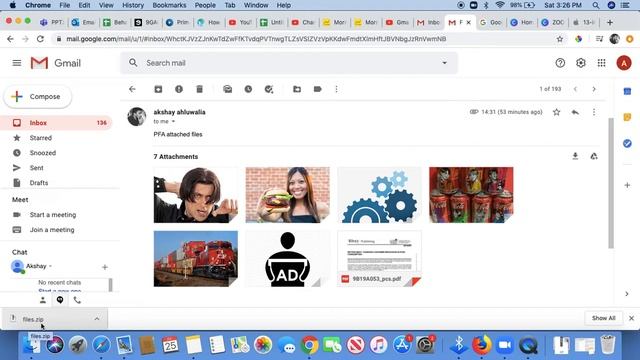The width and height of the screenshot is (640, 360).
Task: Compose a new email
Action: click(38, 97)
